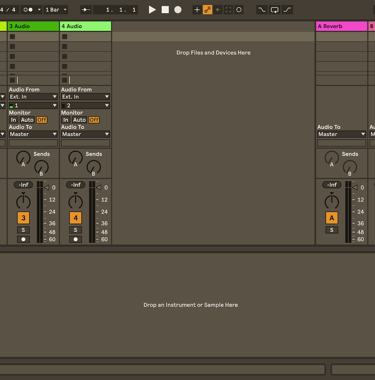Click Send B knob on 4 Audio
This screenshot has height=380, width=375.
(x=94, y=167)
